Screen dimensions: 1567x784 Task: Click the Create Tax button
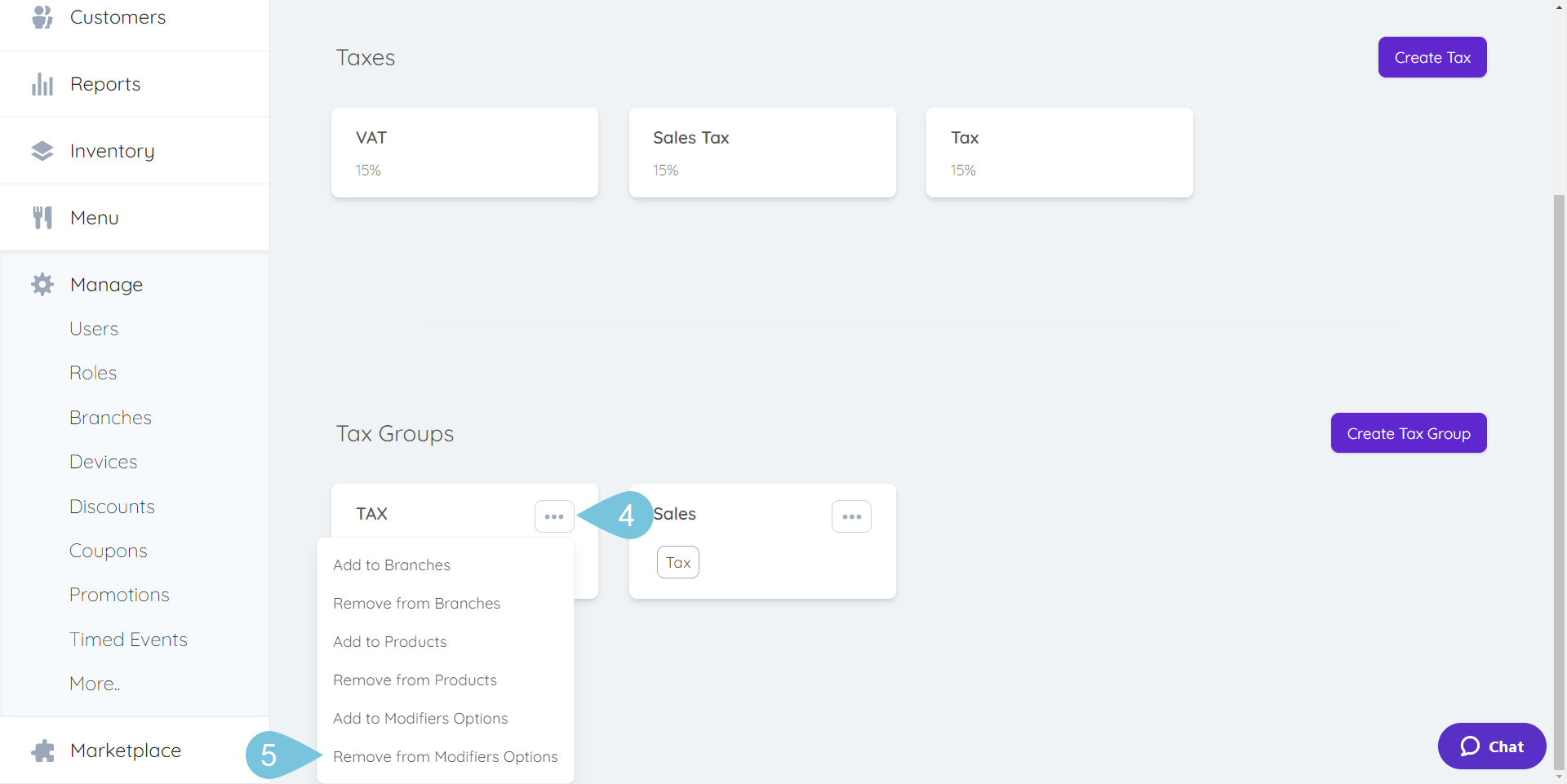click(1432, 57)
